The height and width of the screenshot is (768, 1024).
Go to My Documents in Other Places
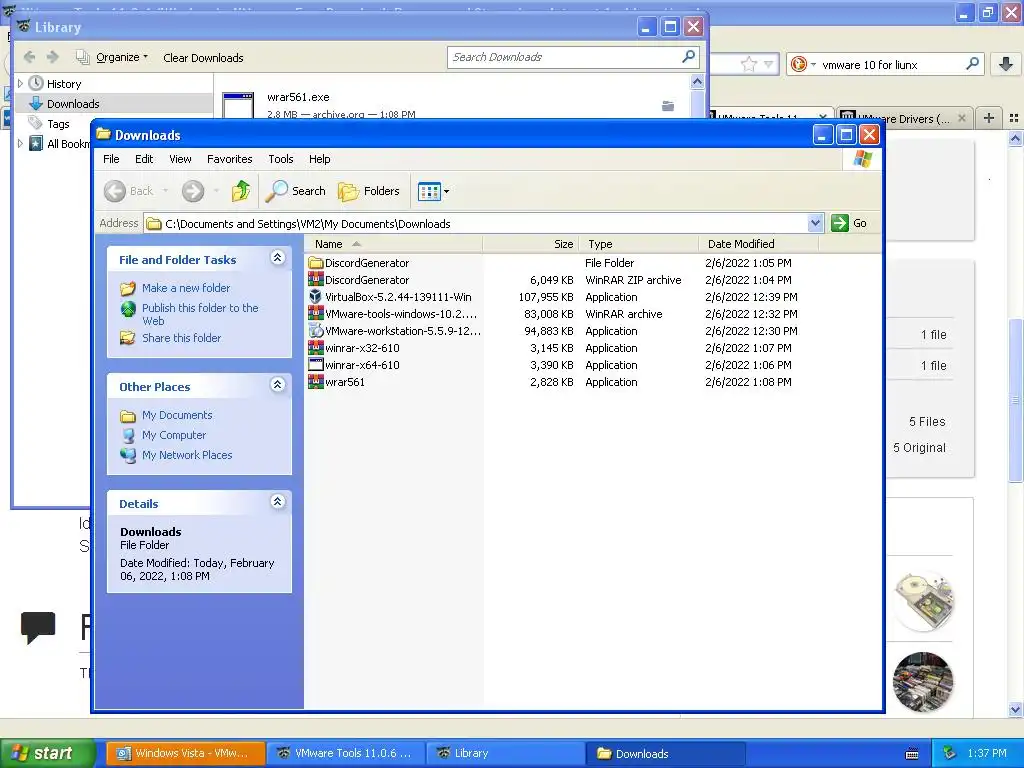coord(177,415)
